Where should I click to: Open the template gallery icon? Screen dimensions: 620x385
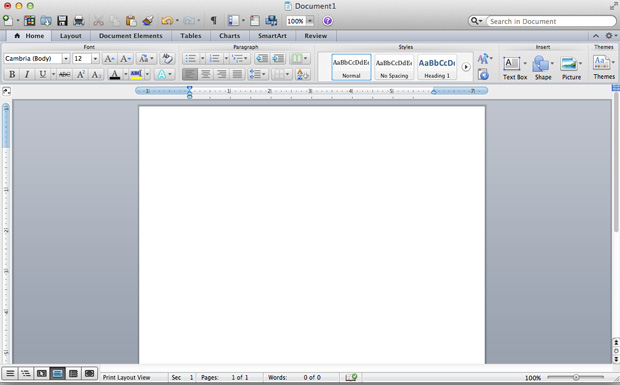[30, 21]
